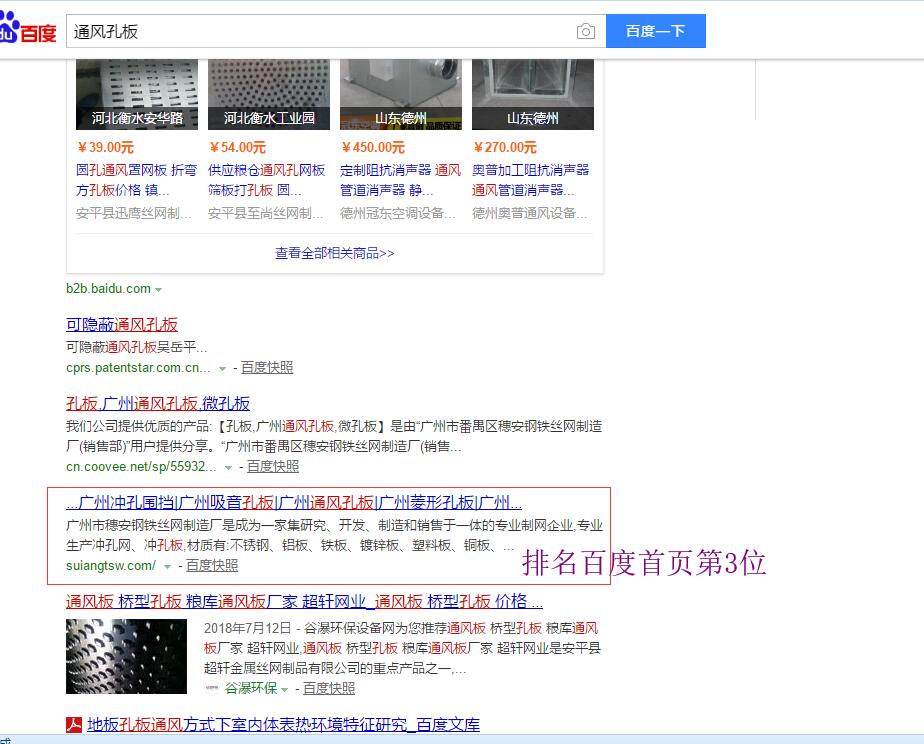Open the 可隐蔽通风孔板 result title

coord(122,325)
